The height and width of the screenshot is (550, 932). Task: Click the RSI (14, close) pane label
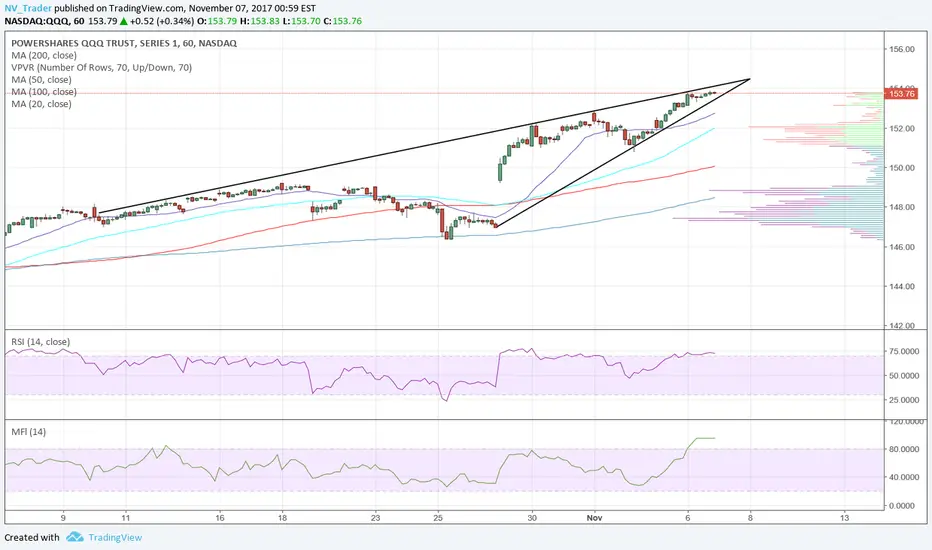click(x=40, y=342)
